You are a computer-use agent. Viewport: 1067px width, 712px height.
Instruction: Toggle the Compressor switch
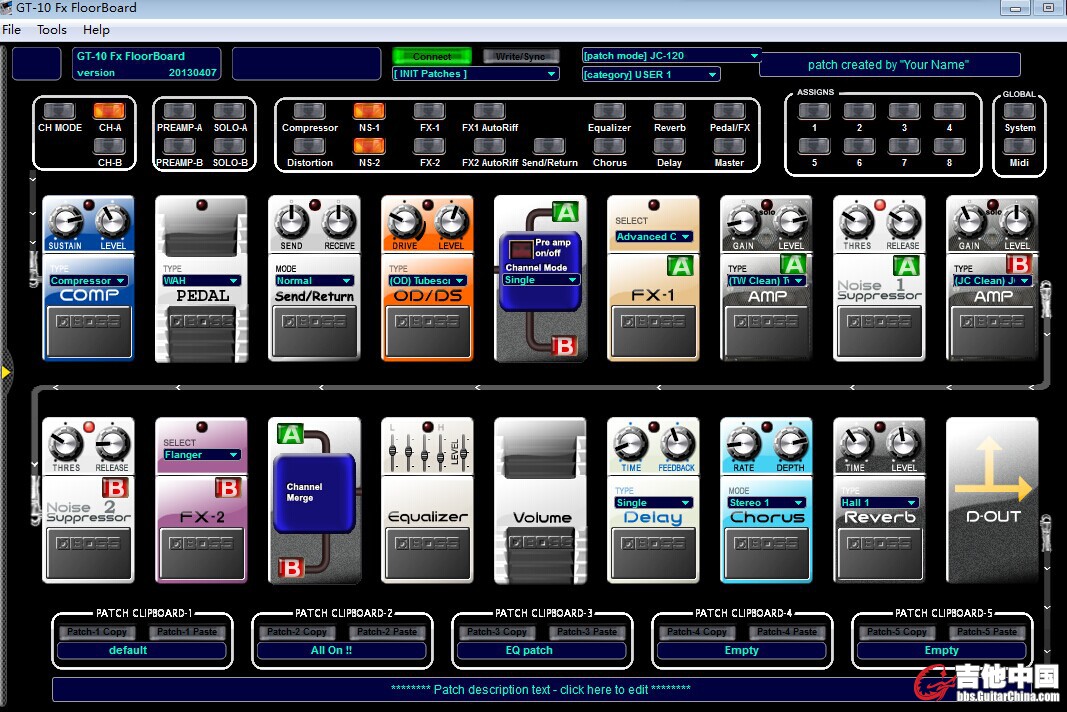[x=309, y=112]
